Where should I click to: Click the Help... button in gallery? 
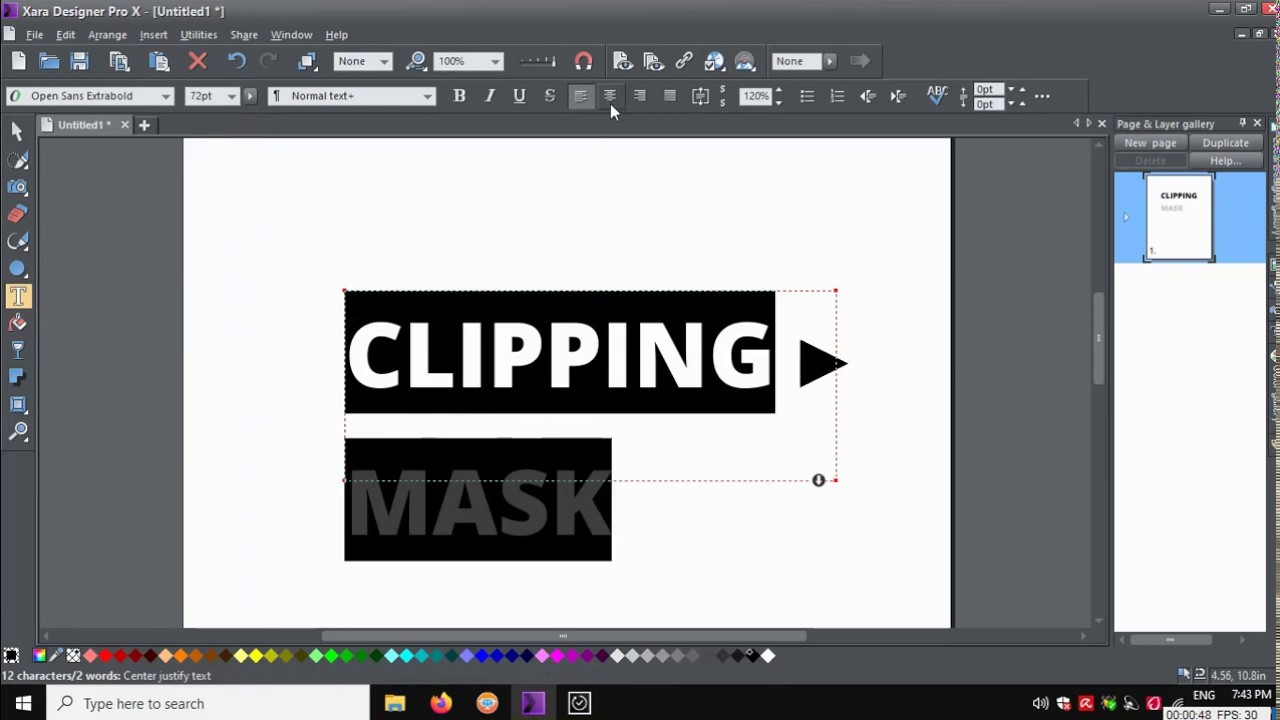coord(1225,161)
